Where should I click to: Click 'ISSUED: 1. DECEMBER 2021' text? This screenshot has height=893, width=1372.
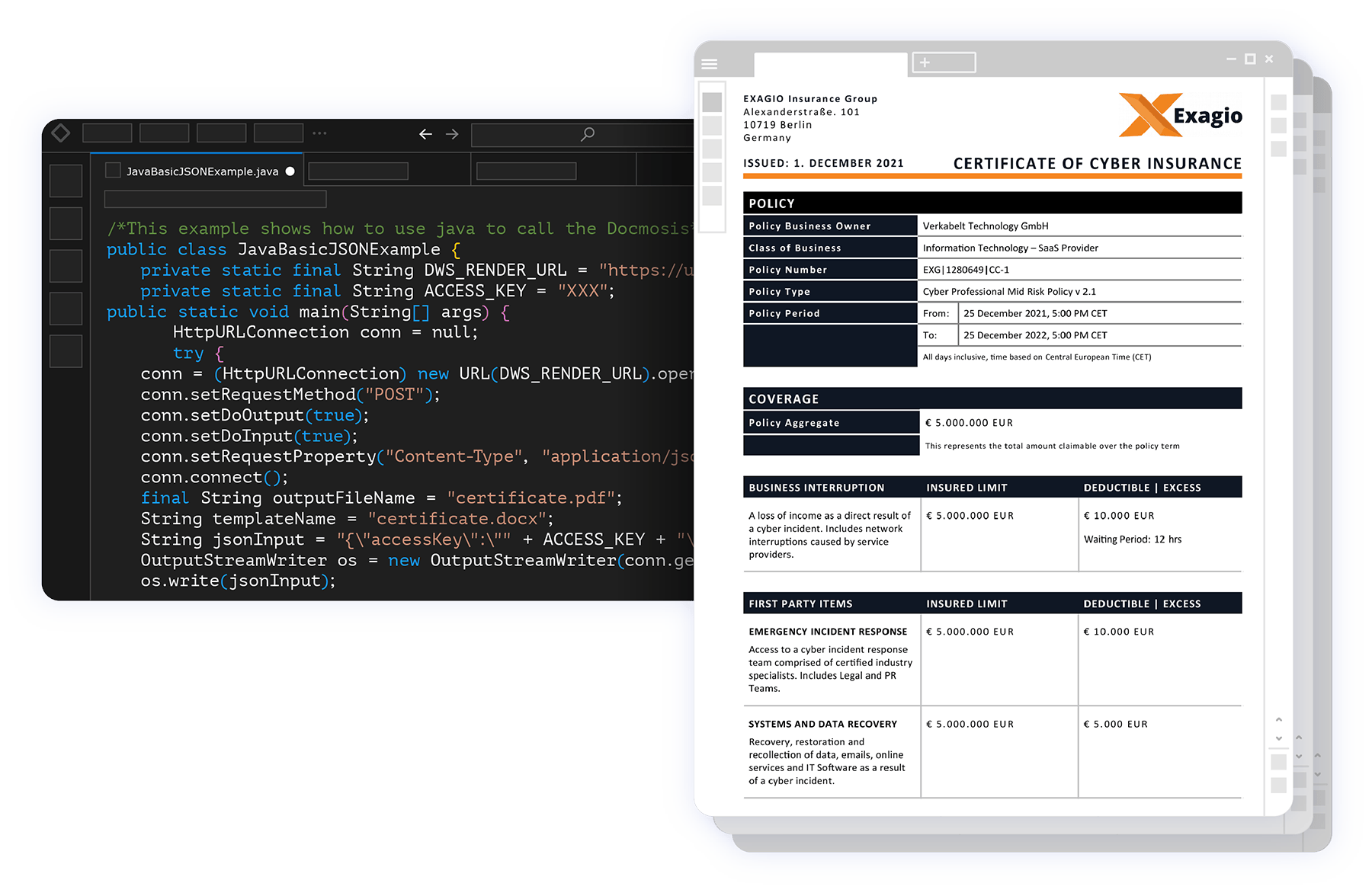[823, 163]
